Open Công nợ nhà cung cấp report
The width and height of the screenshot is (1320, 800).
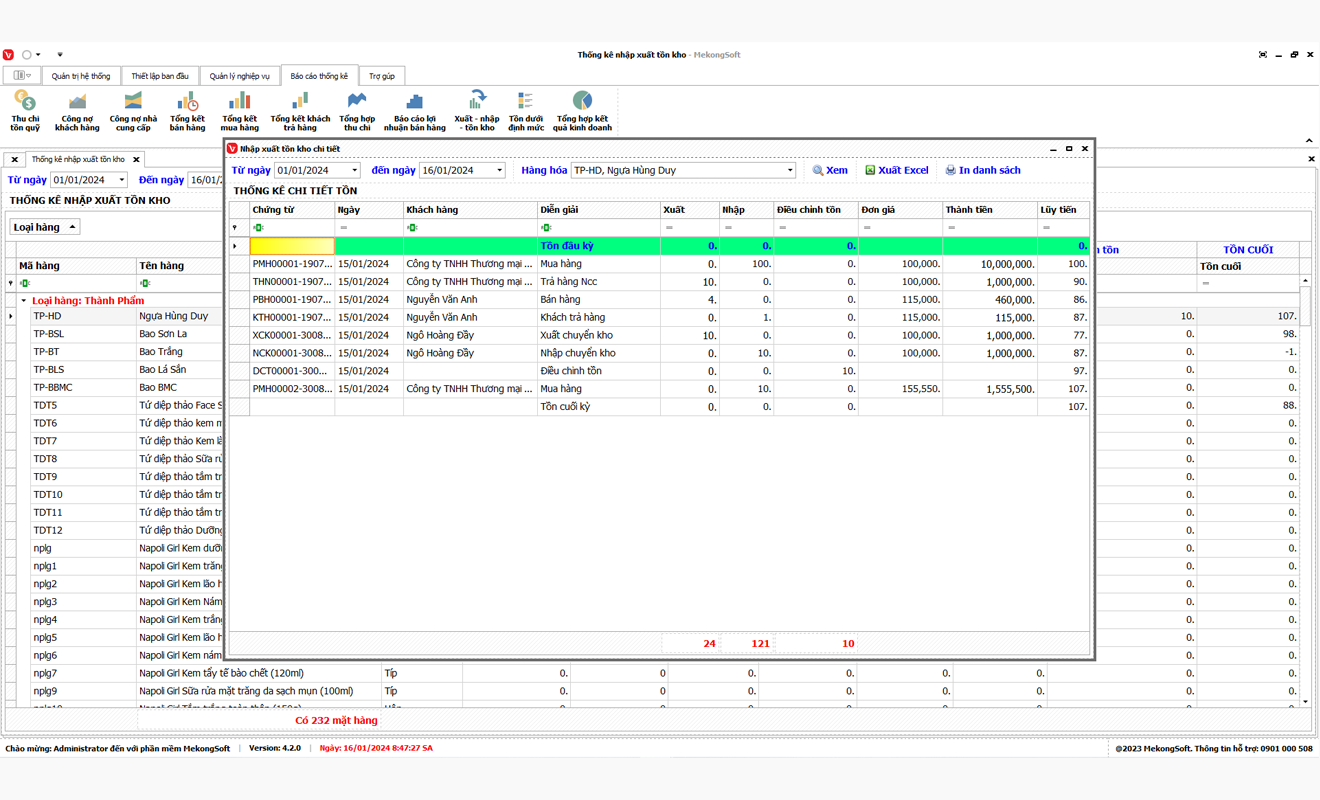point(133,111)
